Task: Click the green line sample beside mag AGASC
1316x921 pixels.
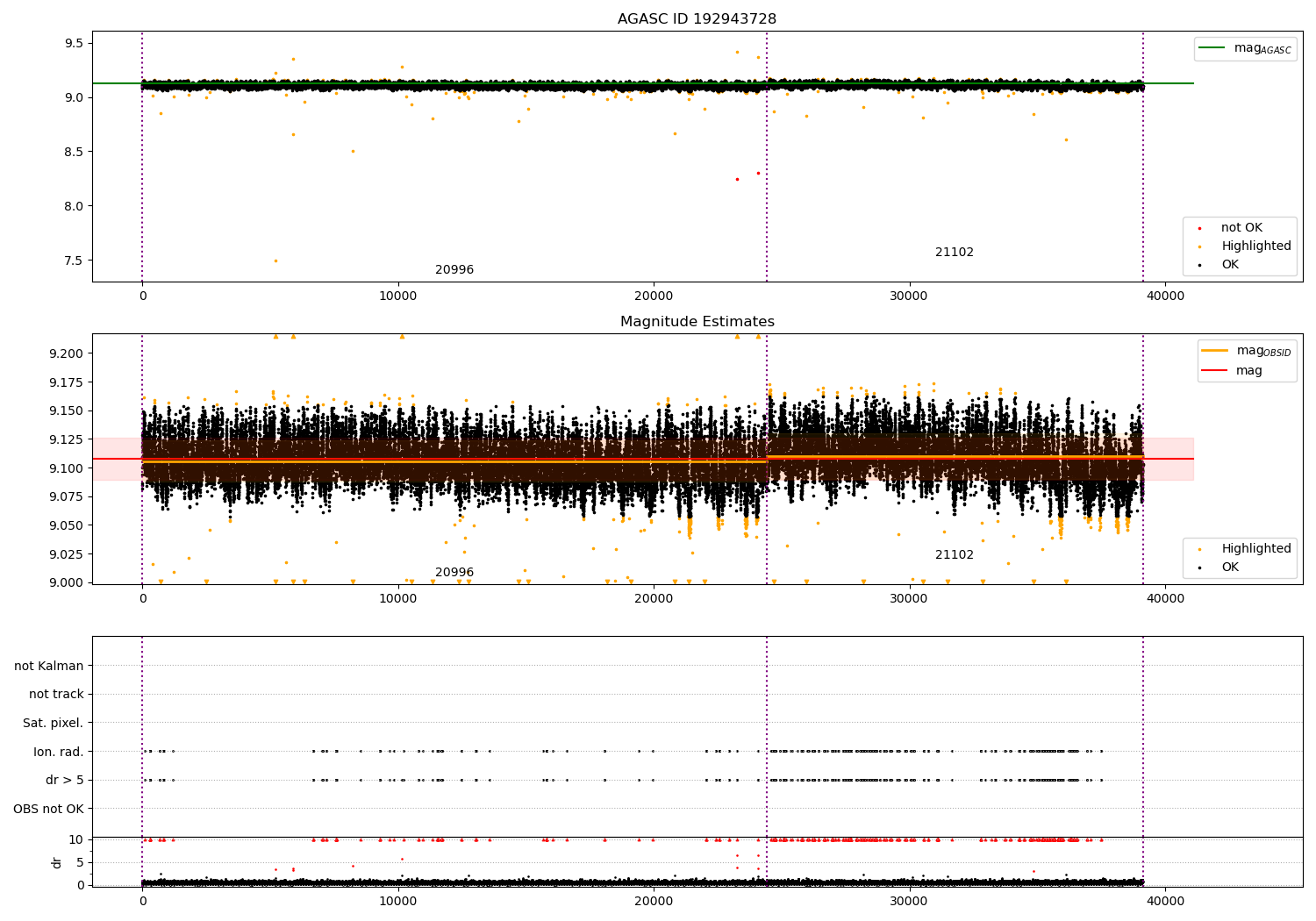Action: click(1212, 48)
